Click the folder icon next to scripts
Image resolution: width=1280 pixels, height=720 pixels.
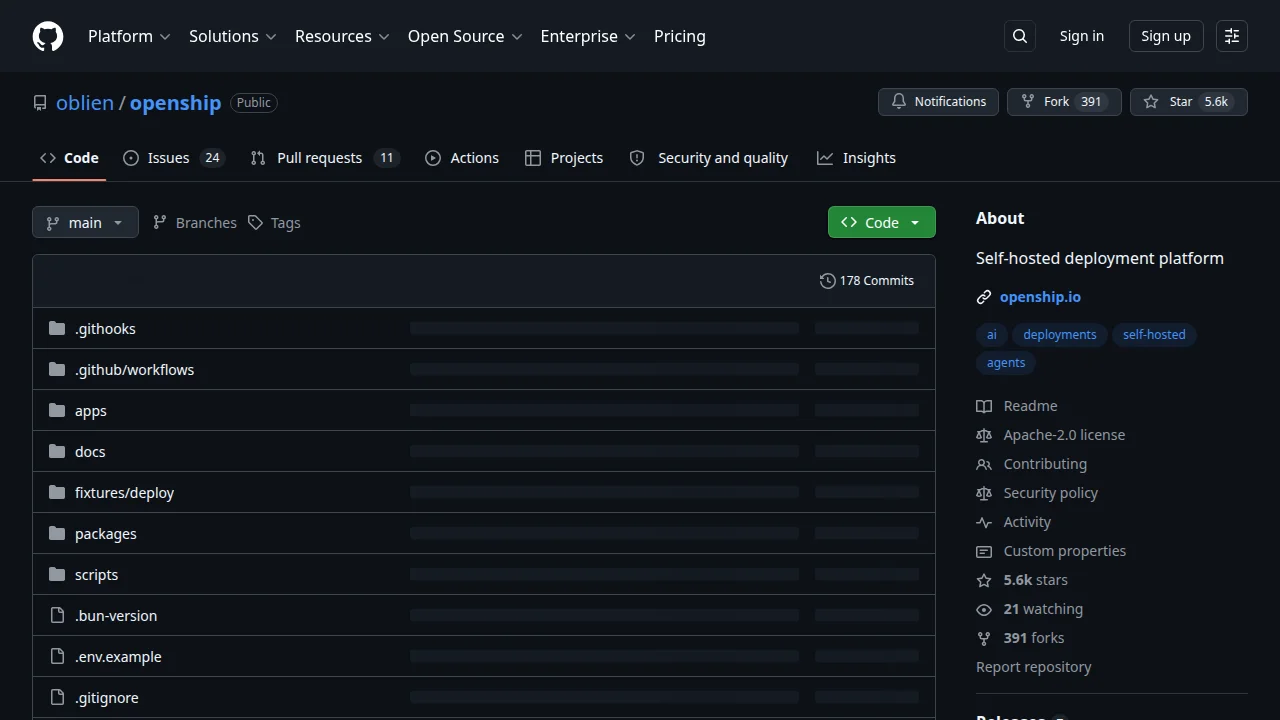coord(57,574)
